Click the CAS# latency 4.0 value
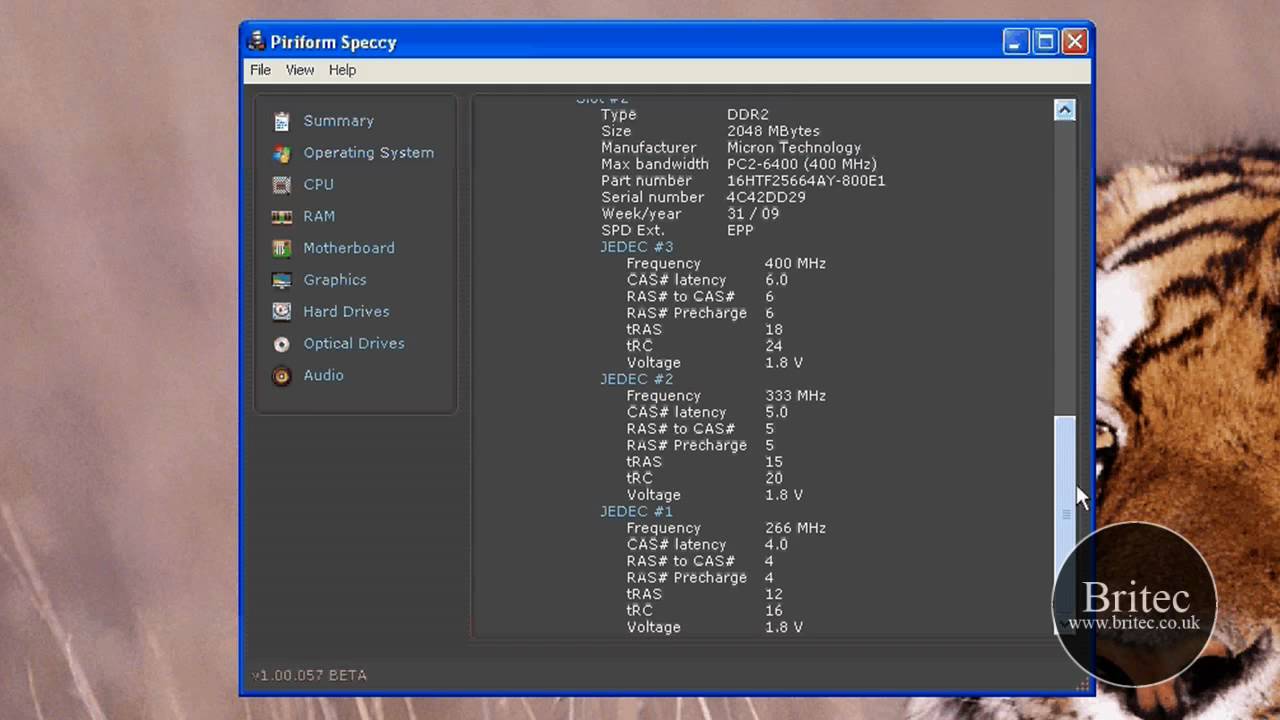The image size is (1280, 720). click(x=776, y=544)
